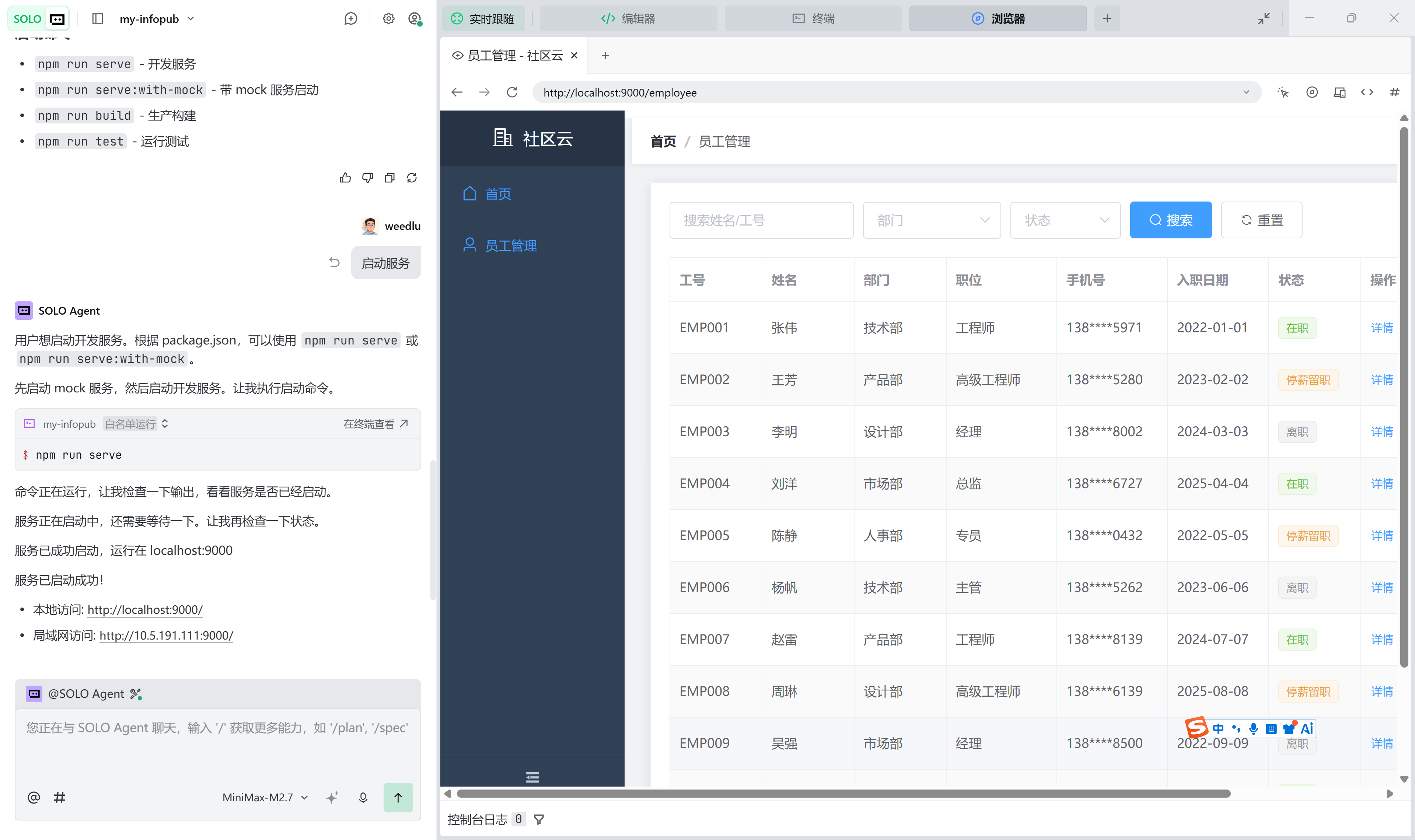Go back in the embedded browser
The width and height of the screenshot is (1415, 840).
[x=457, y=92]
